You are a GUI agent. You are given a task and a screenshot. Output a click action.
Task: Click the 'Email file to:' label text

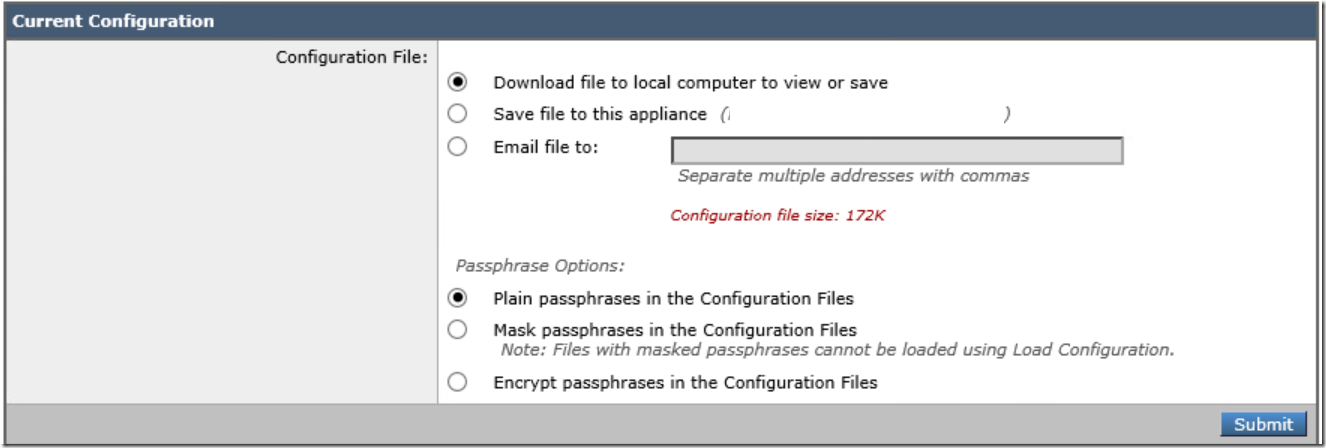(546, 147)
